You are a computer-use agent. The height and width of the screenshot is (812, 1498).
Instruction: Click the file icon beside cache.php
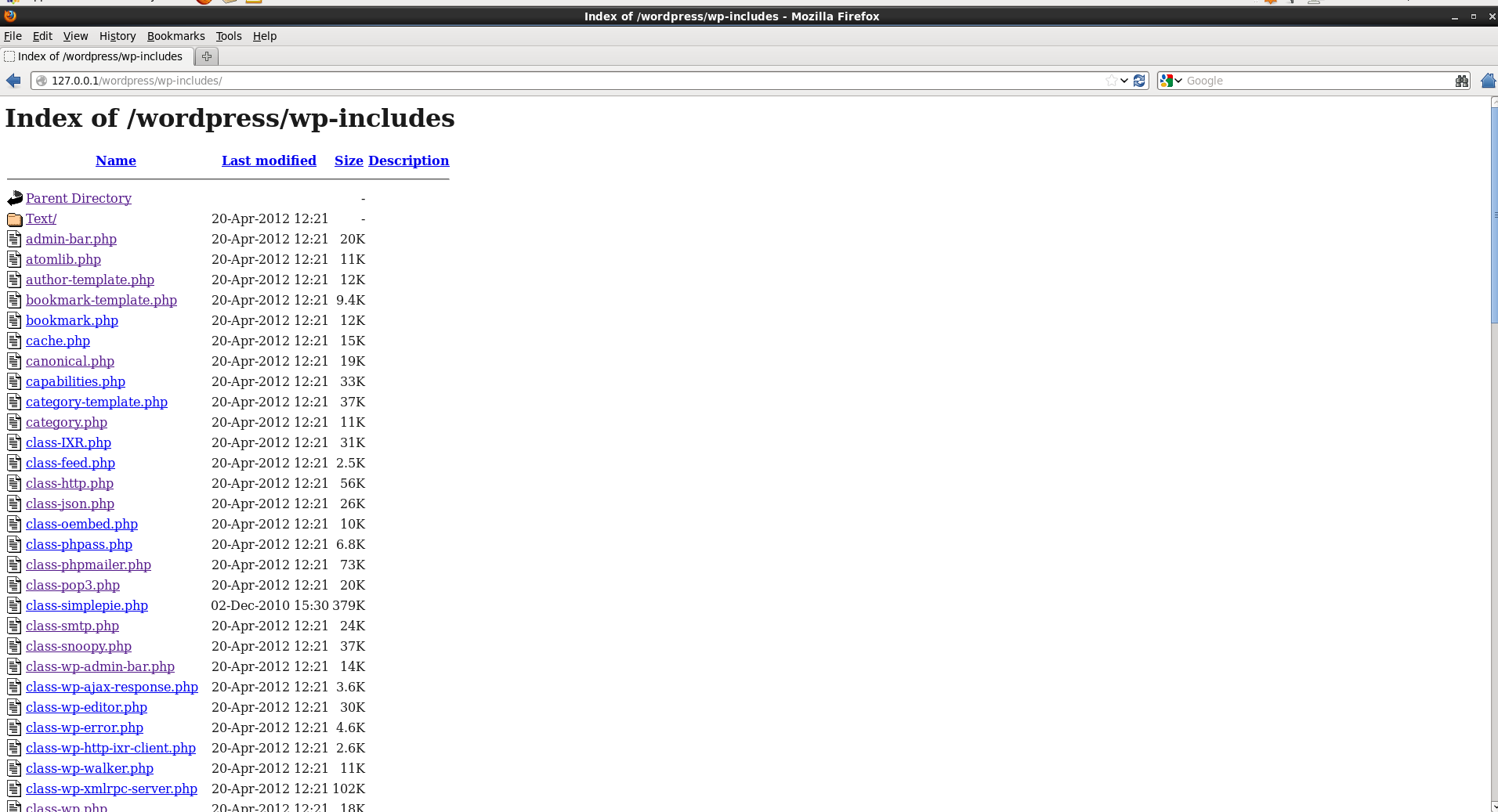coord(14,341)
